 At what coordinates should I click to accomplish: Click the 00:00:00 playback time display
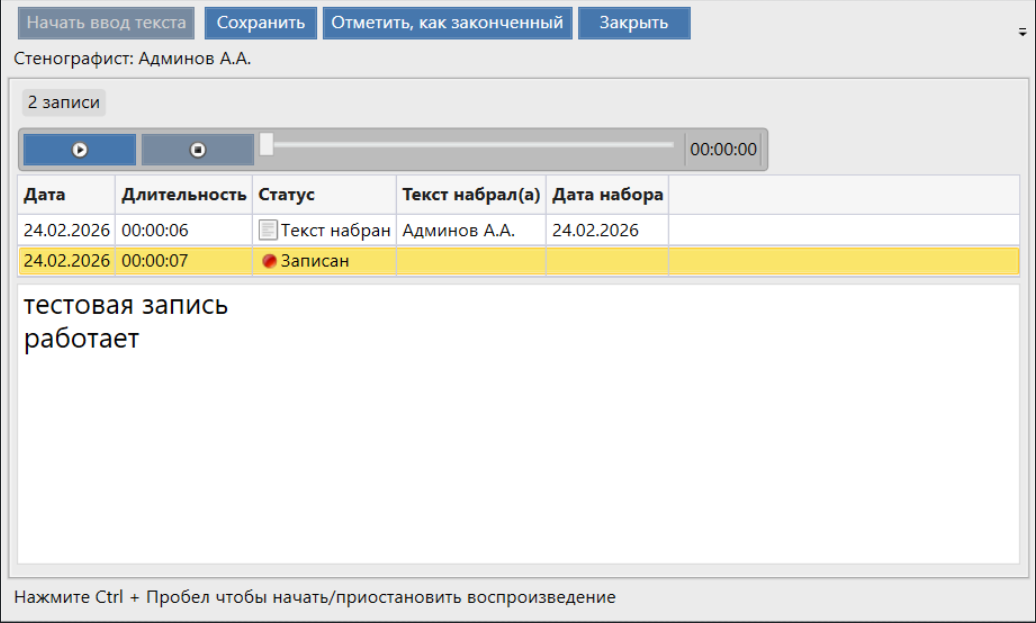coord(723,150)
